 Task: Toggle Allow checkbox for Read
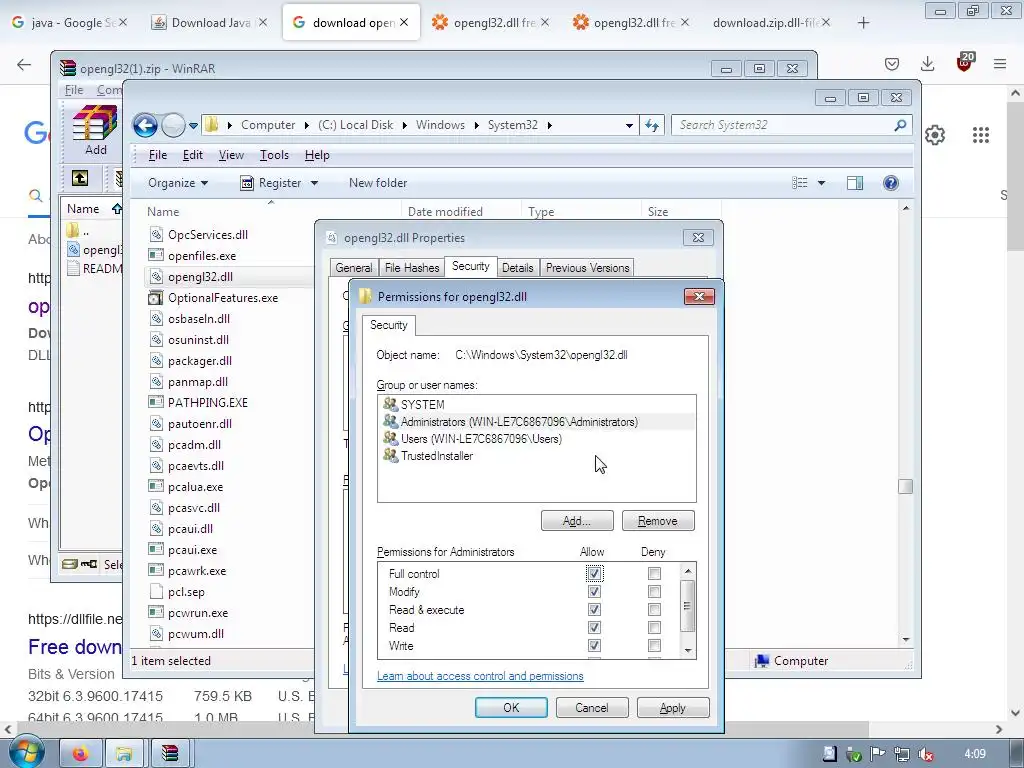594,628
